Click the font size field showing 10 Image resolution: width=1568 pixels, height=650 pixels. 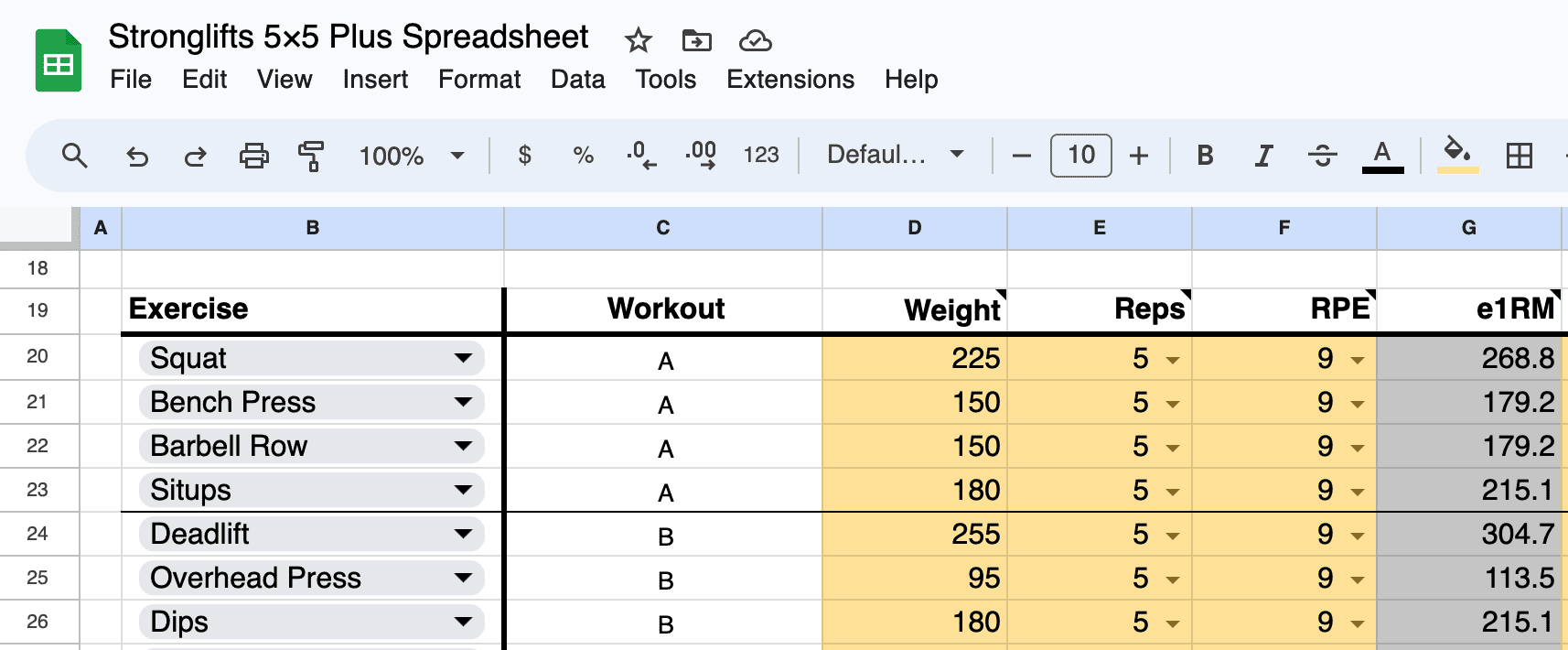click(1081, 155)
